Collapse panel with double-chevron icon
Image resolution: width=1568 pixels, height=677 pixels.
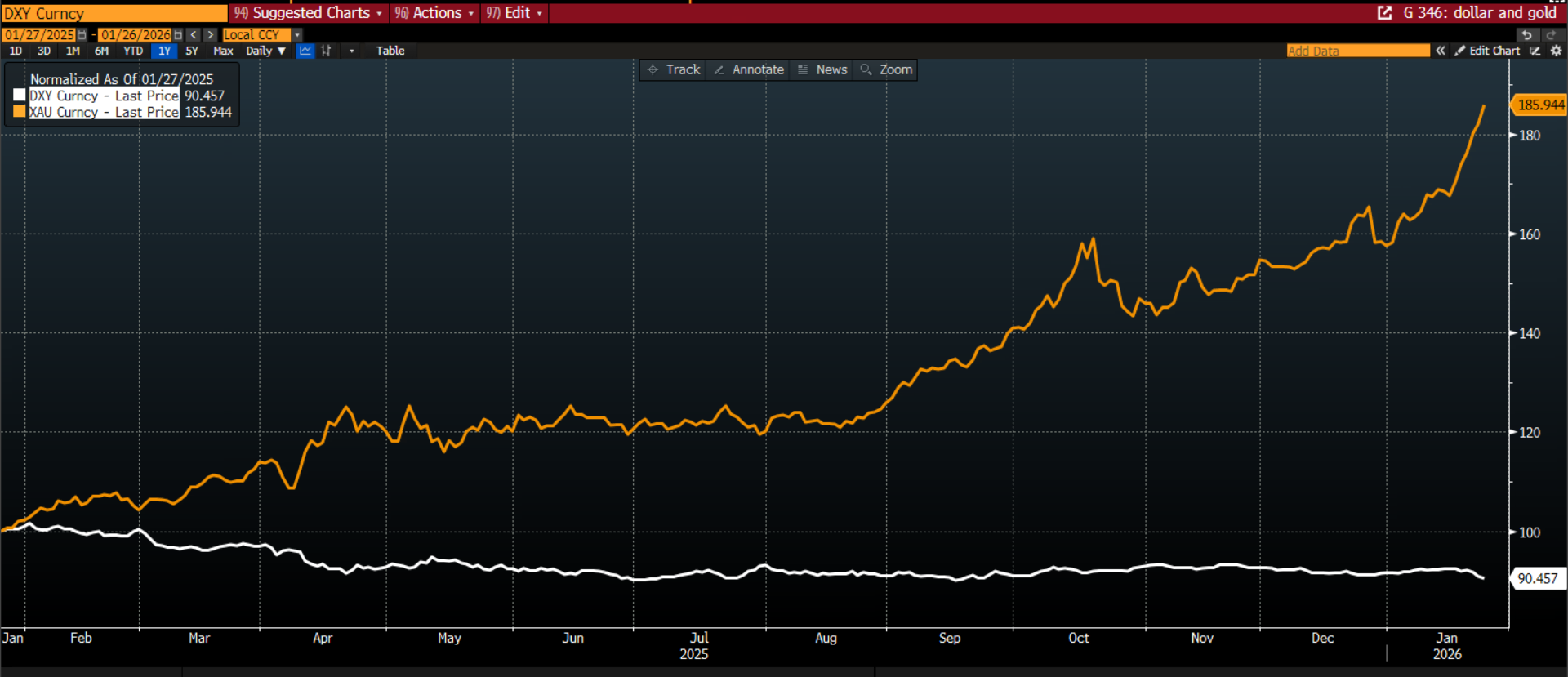tap(1441, 51)
